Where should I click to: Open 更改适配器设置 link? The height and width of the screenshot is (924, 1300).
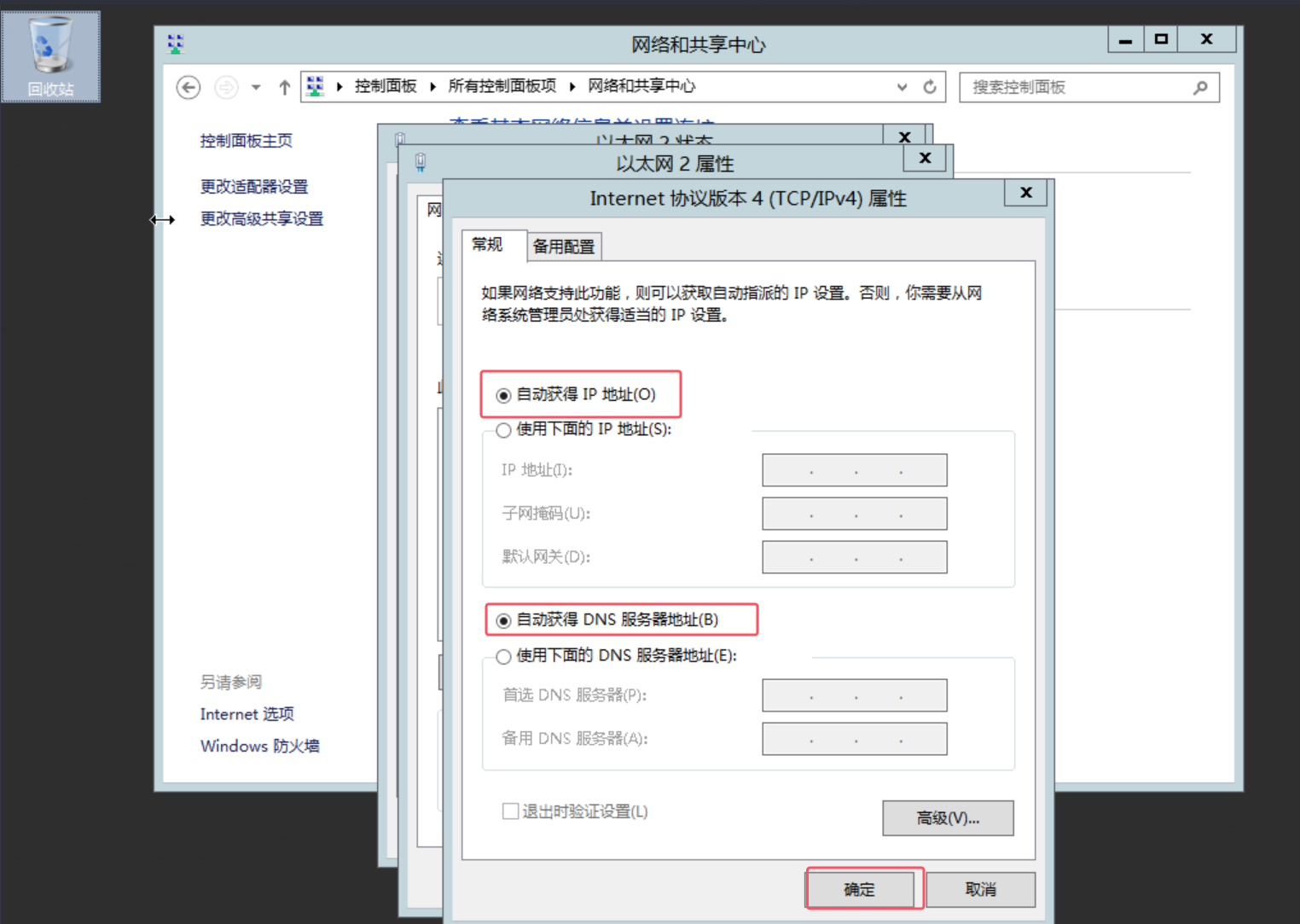[x=253, y=187]
